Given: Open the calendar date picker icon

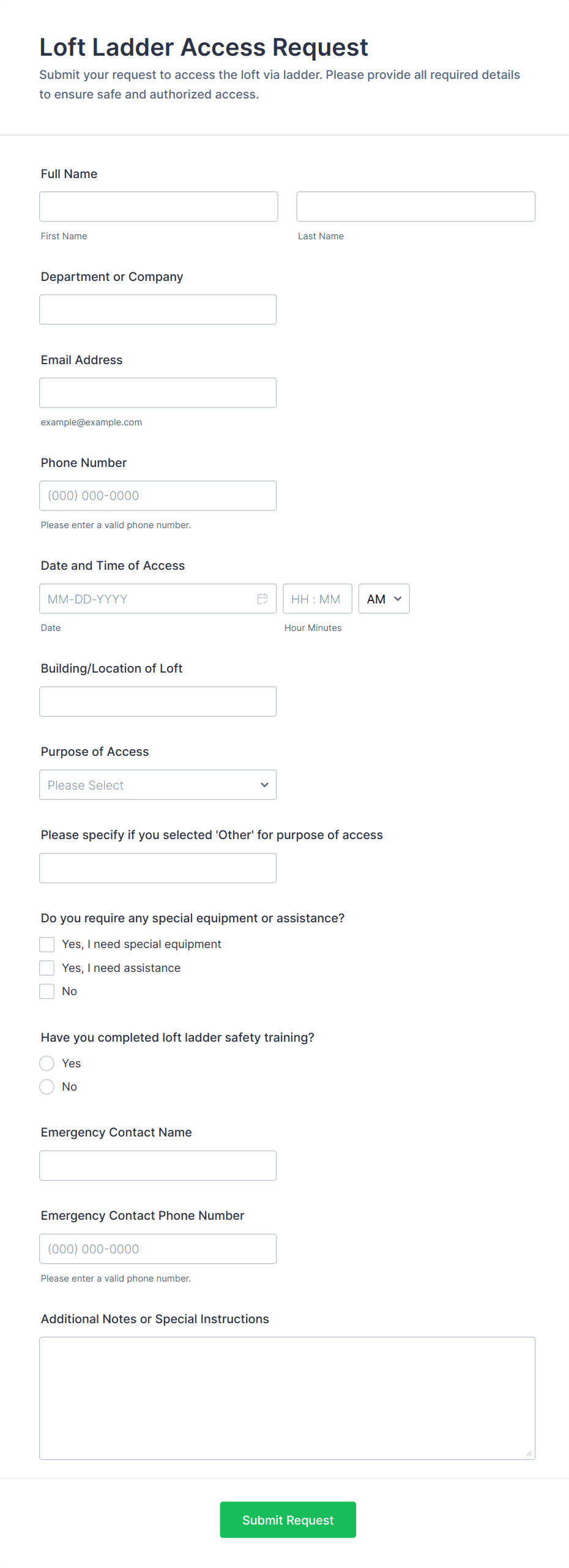Looking at the screenshot, I should pyautogui.click(x=262, y=599).
